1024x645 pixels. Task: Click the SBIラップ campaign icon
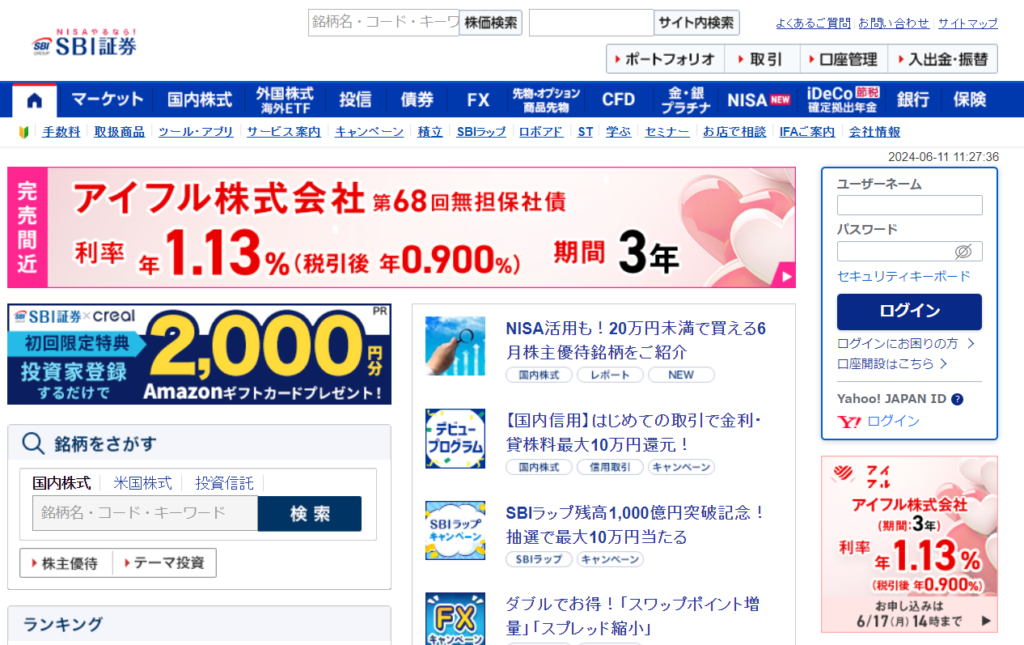455,530
